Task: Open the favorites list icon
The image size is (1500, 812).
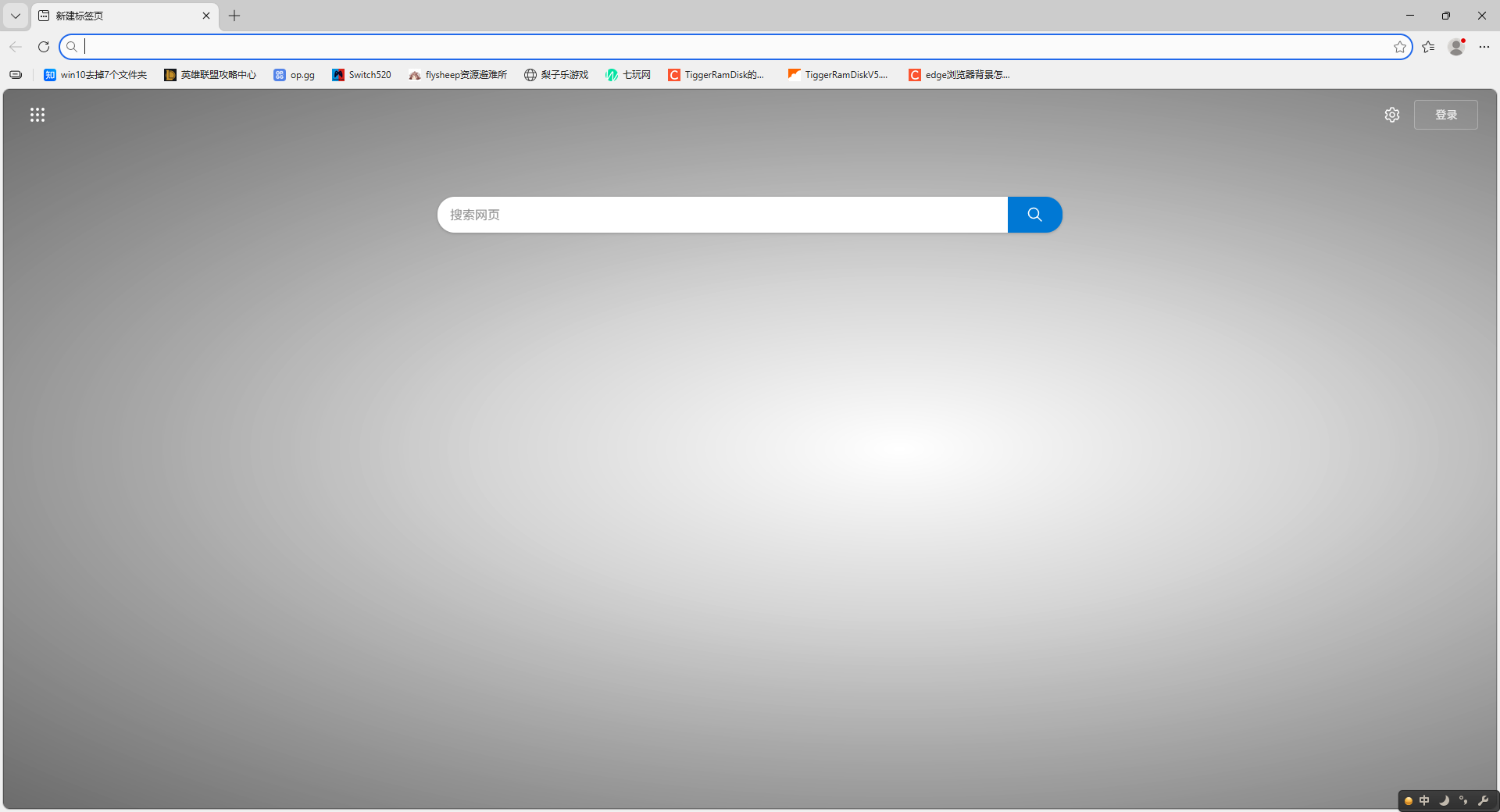Action: point(1428,47)
